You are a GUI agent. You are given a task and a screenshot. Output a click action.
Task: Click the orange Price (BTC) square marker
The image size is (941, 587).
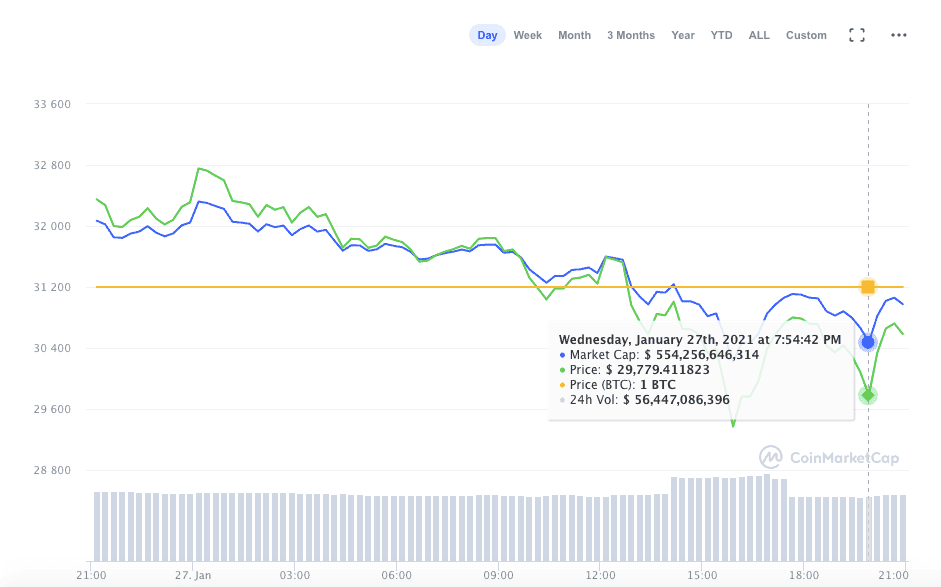[x=868, y=287]
